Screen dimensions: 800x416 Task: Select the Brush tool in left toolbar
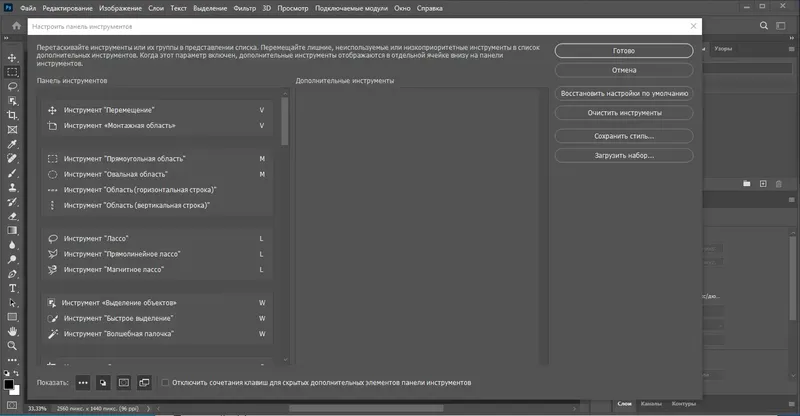coord(12,173)
